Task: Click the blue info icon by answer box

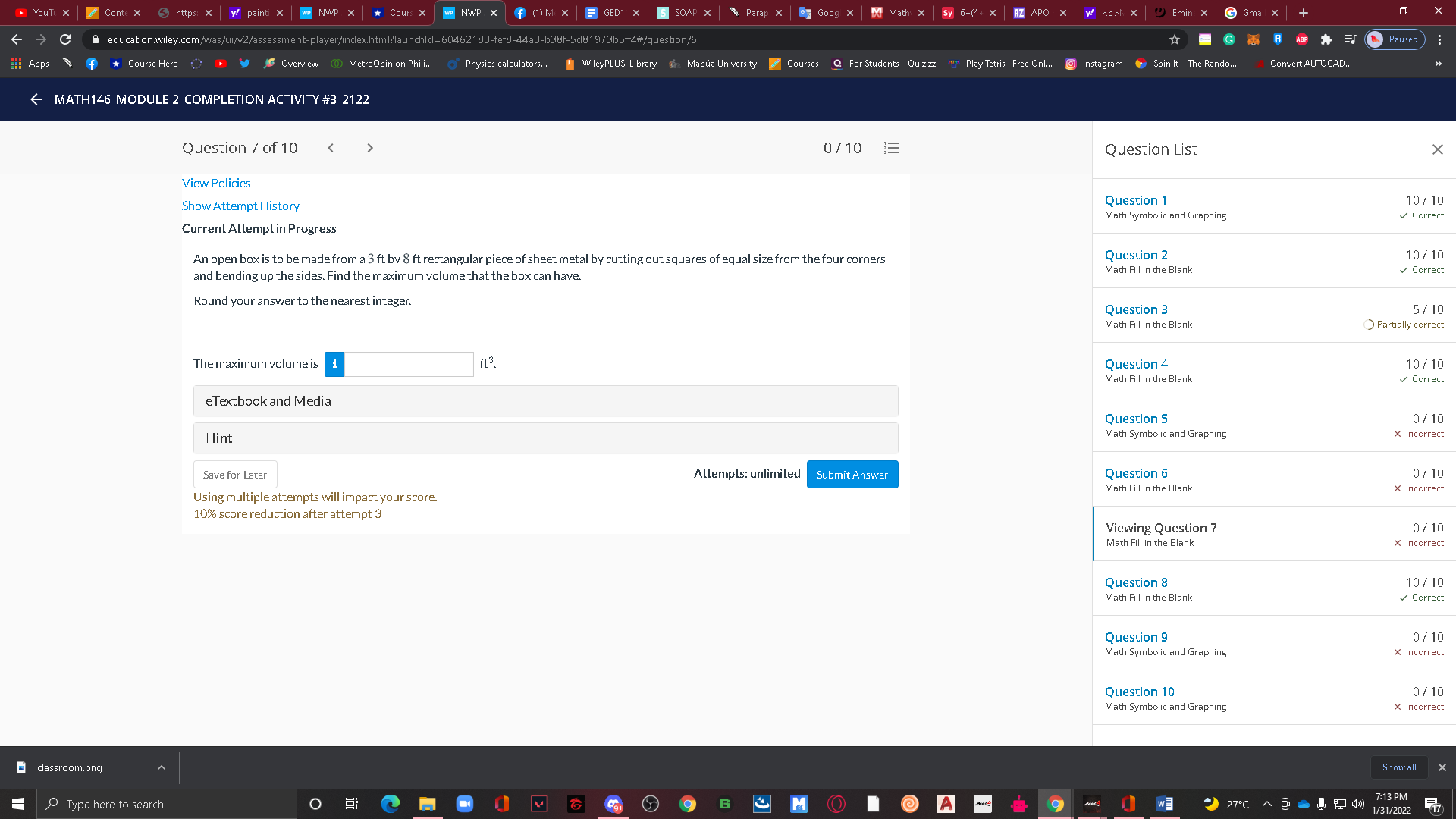Action: pyautogui.click(x=334, y=364)
